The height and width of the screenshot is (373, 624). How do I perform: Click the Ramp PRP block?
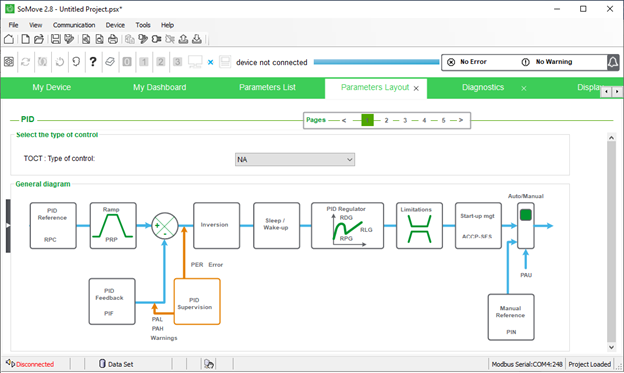pyautogui.click(x=113, y=226)
